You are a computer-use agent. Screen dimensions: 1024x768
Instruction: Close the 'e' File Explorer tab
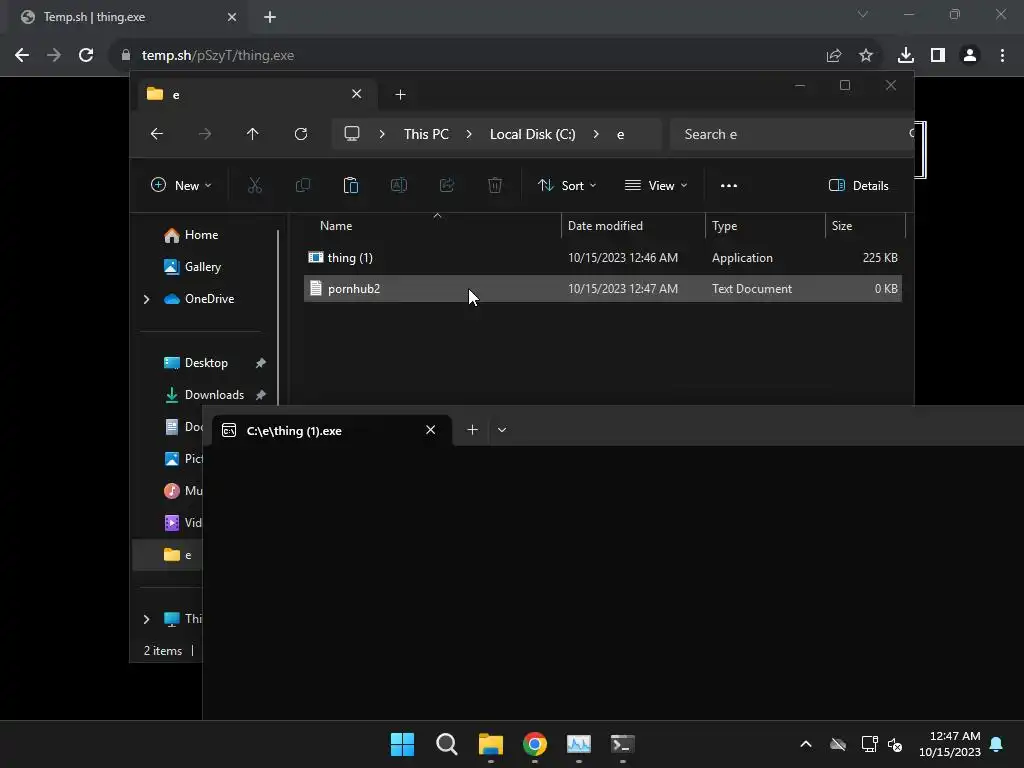point(357,94)
